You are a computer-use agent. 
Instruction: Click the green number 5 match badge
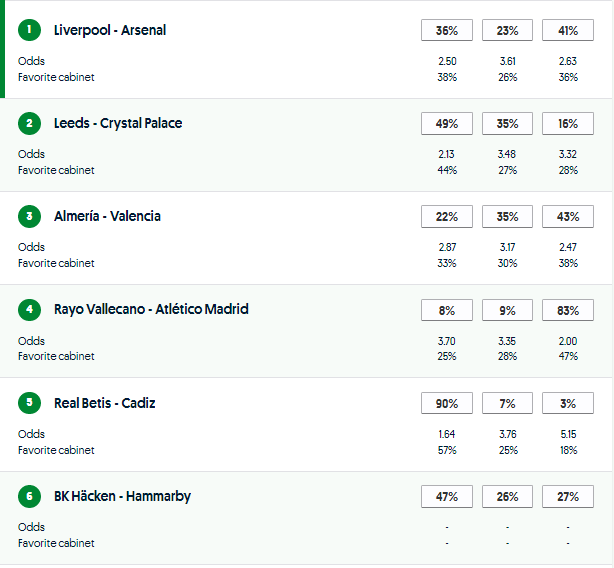[30, 403]
